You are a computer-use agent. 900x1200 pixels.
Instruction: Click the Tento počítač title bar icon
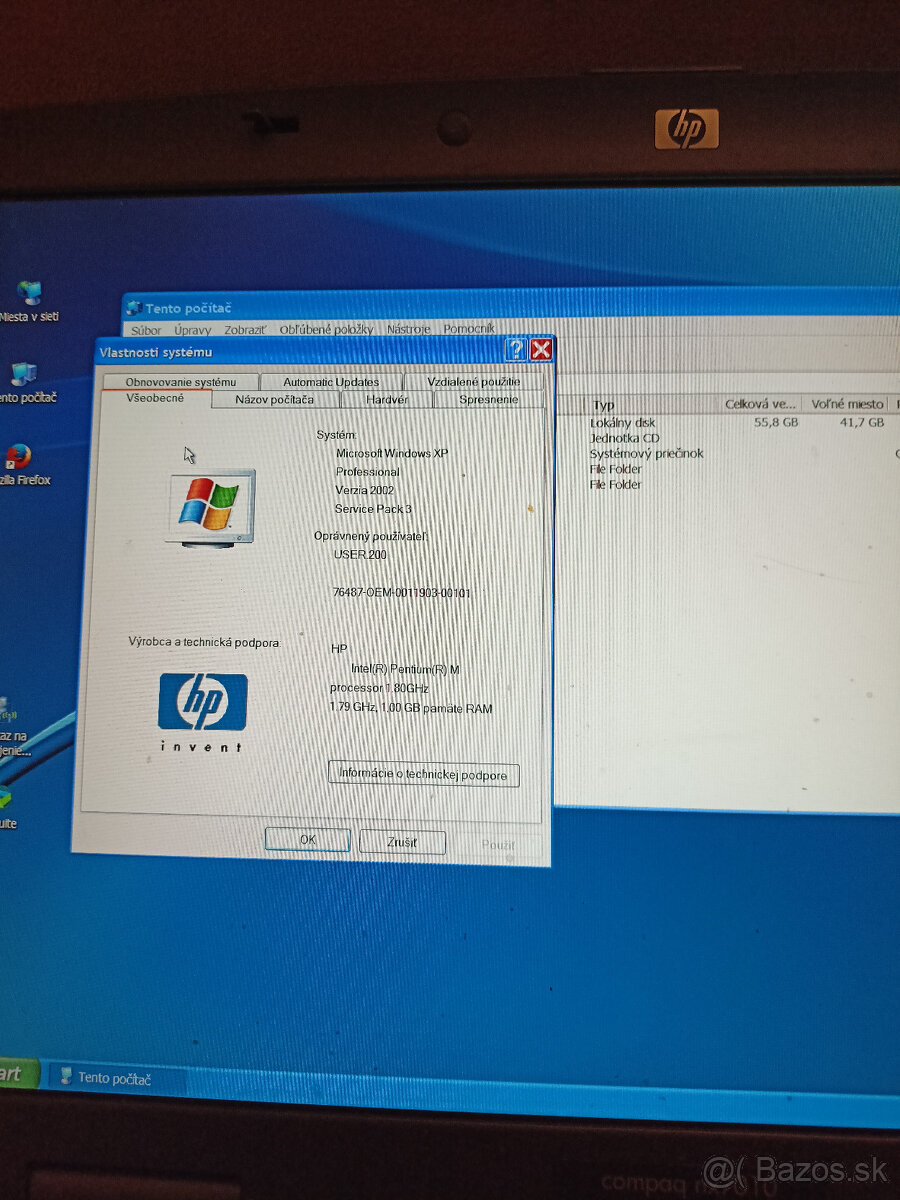coord(134,308)
